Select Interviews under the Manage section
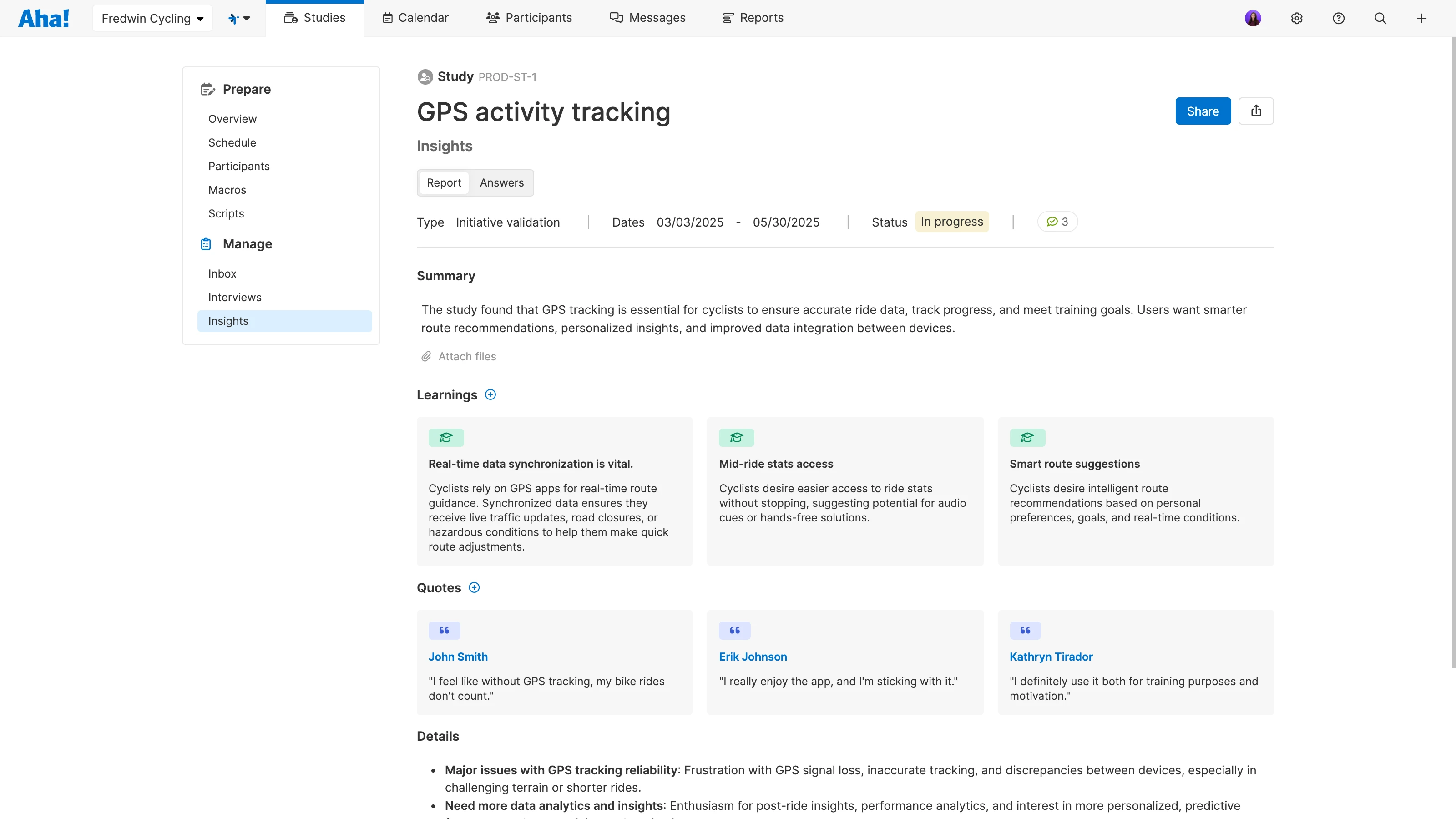Screen dimensions: 1456x819 pos(235,297)
